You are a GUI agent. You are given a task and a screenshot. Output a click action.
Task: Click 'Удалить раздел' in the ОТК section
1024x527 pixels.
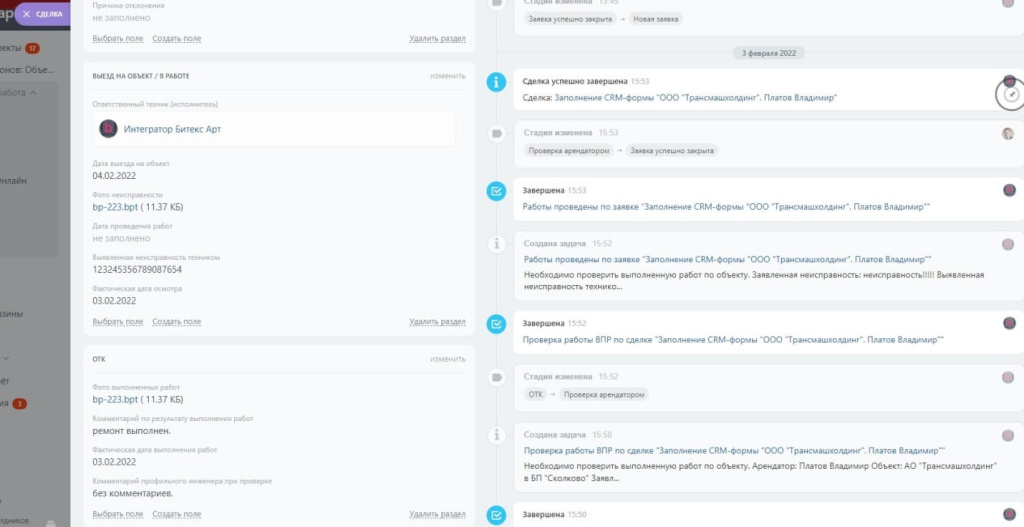click(437, 515)
